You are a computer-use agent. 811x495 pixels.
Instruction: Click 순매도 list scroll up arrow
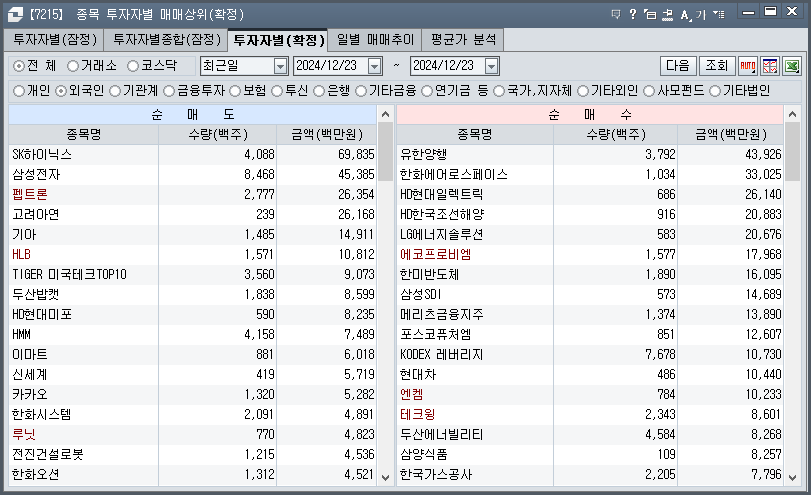385,114
